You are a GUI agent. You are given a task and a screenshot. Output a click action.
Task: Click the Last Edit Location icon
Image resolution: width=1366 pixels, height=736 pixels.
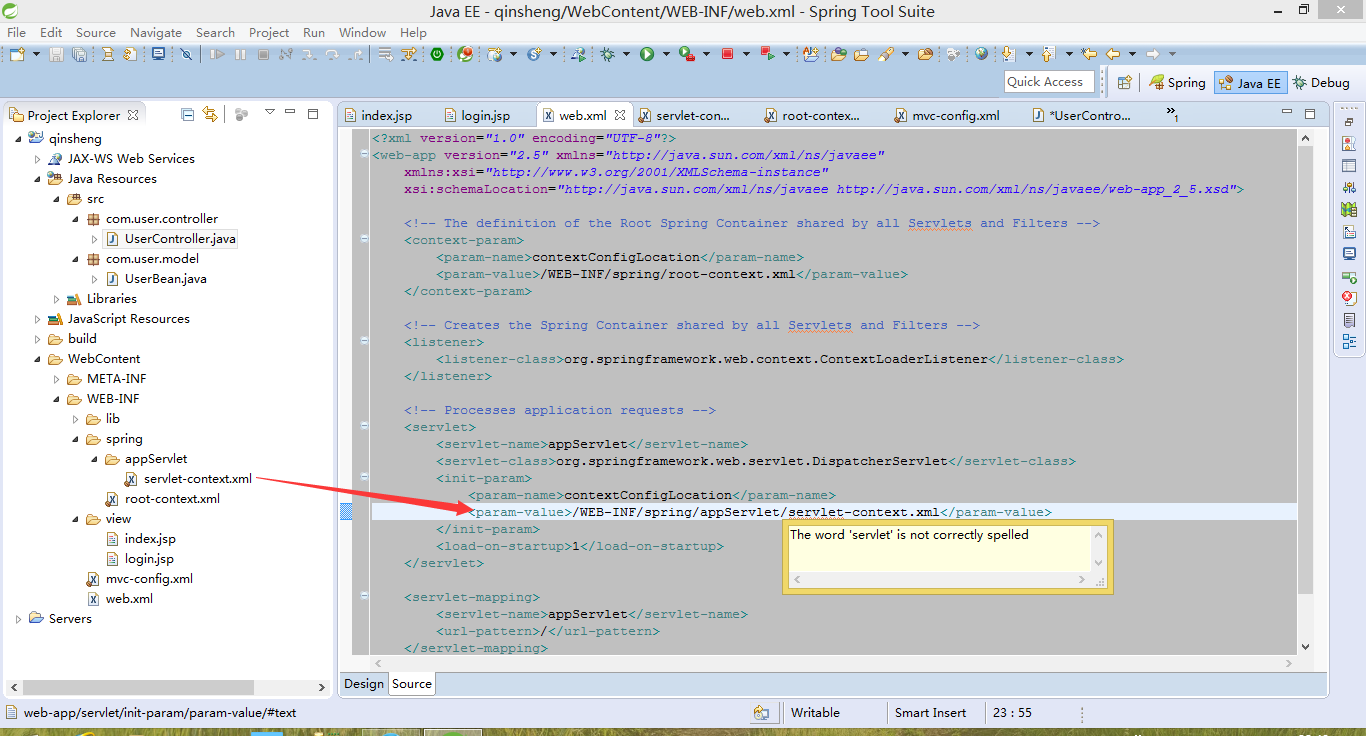tap(1089, 54)
